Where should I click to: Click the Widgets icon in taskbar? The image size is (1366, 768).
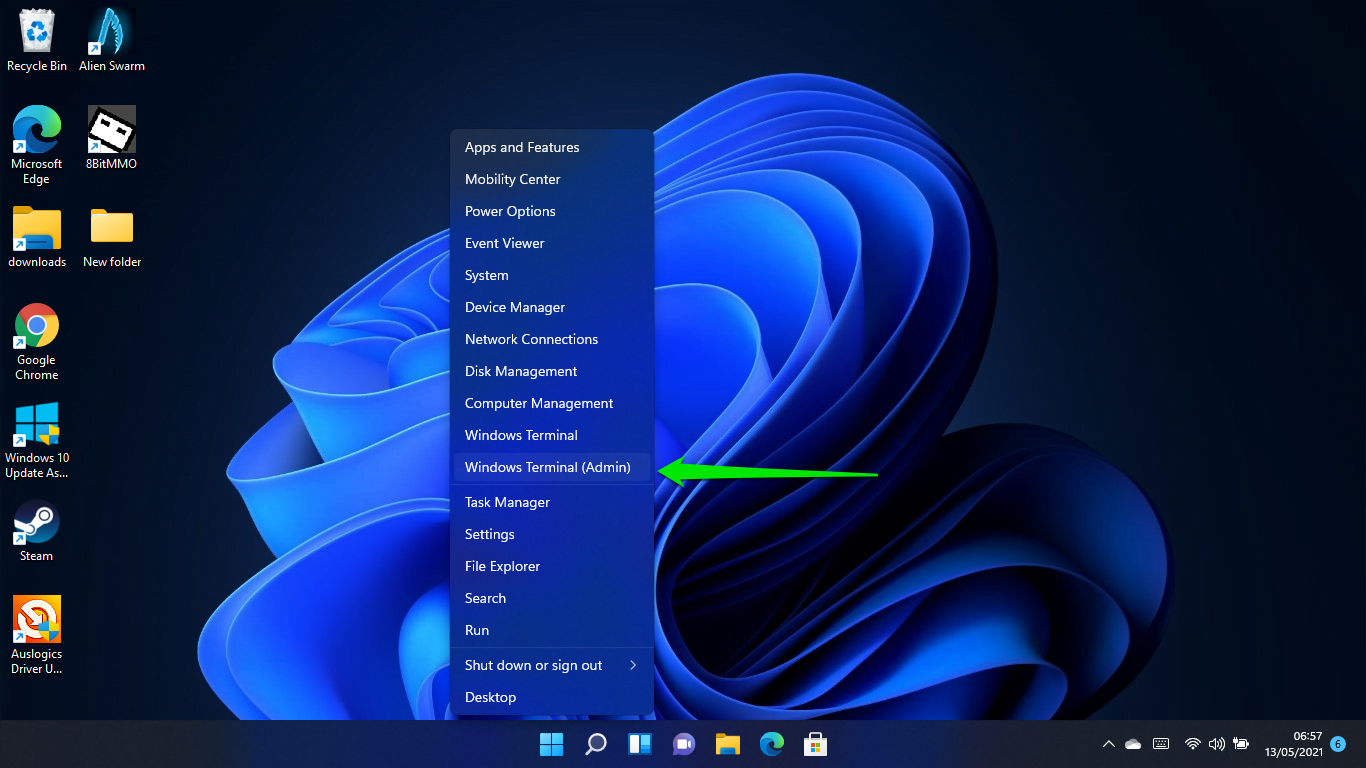(640, 744)
